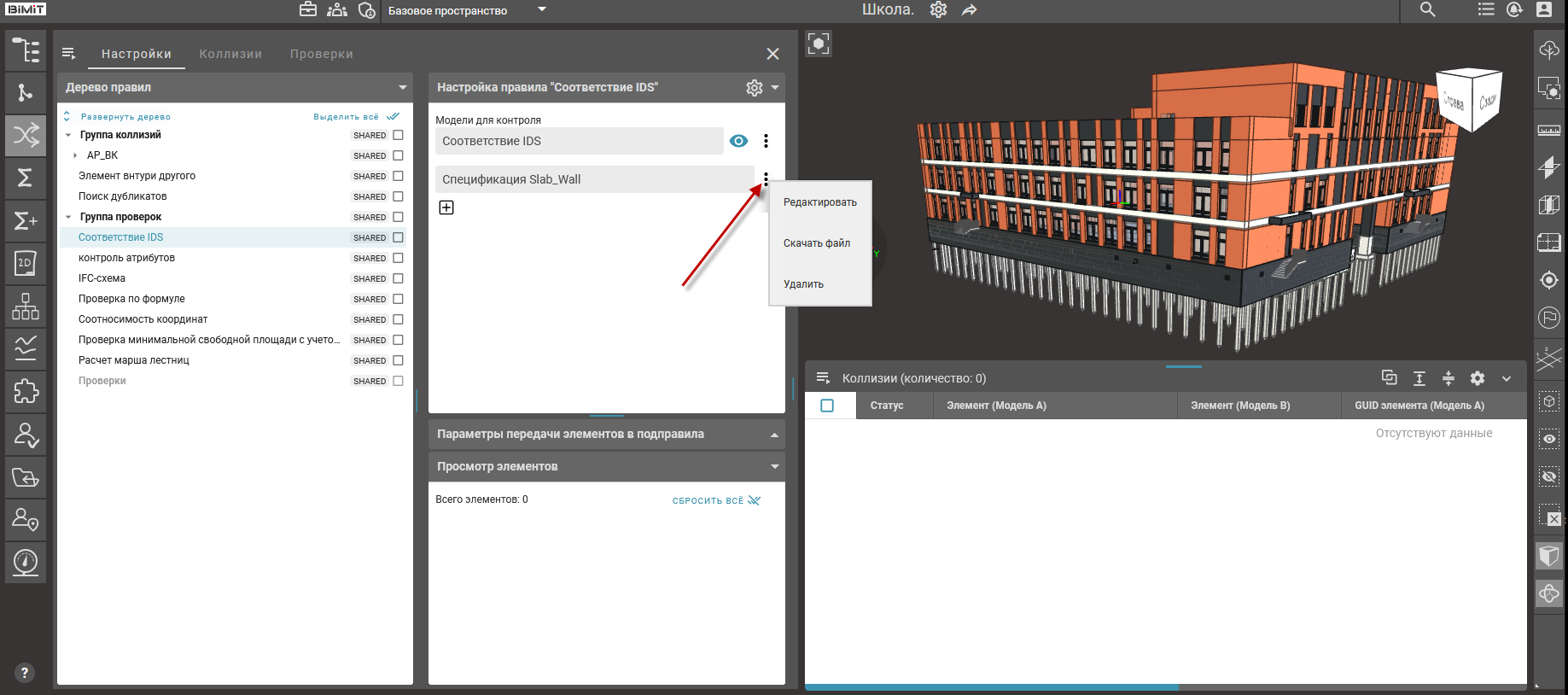This screenshot has height=695, width=1568.
Task: Toggle checkbox for Поиск дубликатов
Action: click(398, 196)
